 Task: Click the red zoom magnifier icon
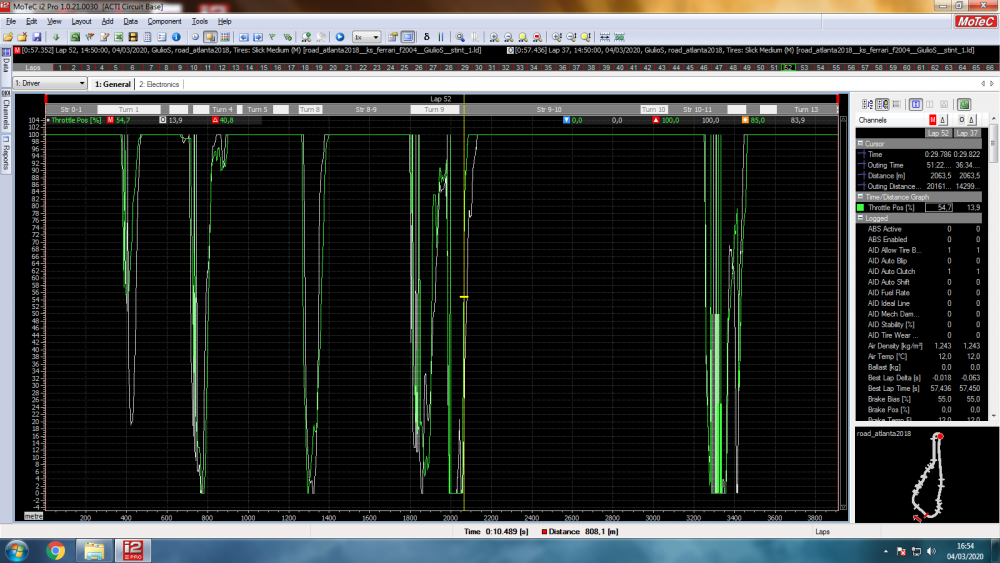pos(537,37)
